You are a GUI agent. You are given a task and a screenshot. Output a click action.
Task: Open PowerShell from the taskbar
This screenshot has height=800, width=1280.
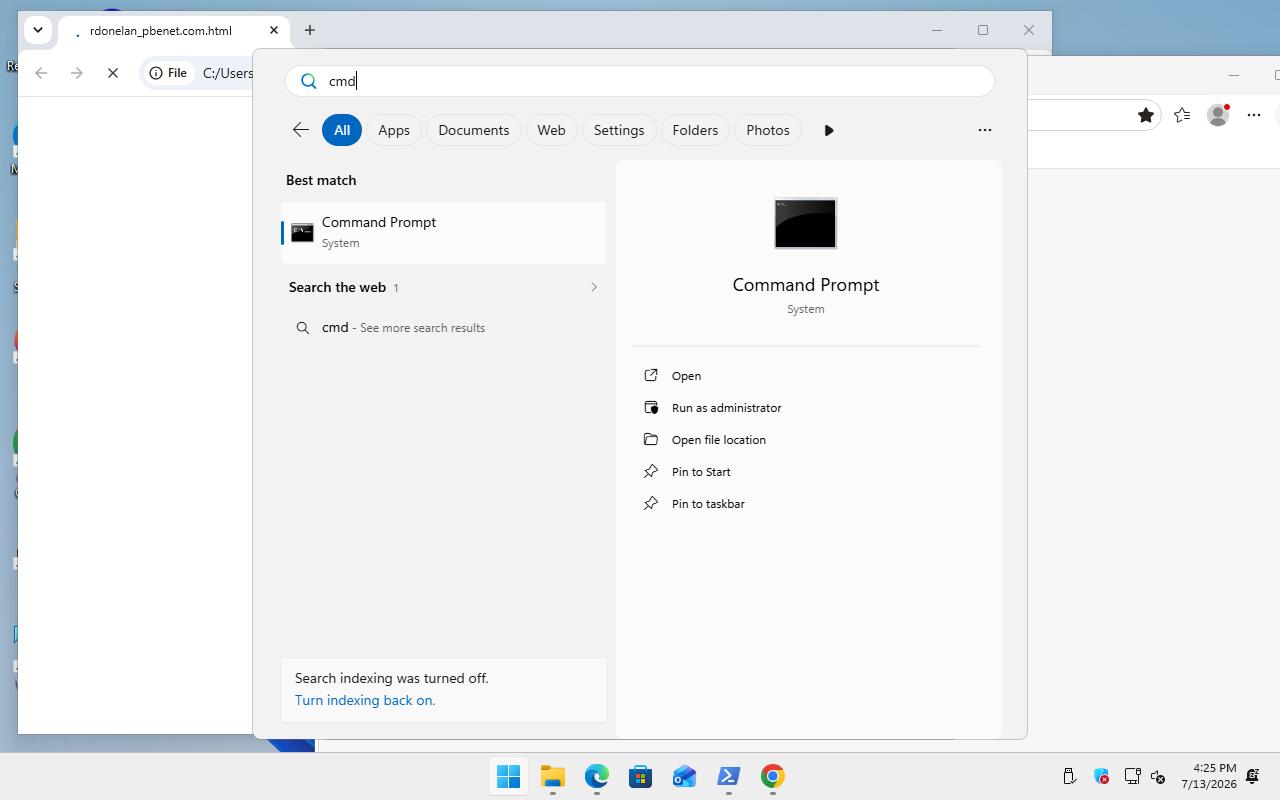point(729,776)
